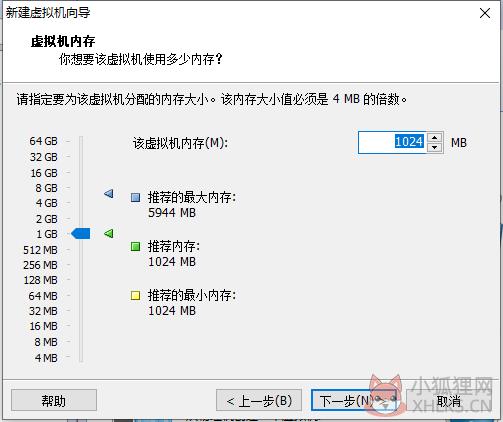Select the 32 MB slider label
The height and width of the screenshot is (422, 503).
point(43,311)
